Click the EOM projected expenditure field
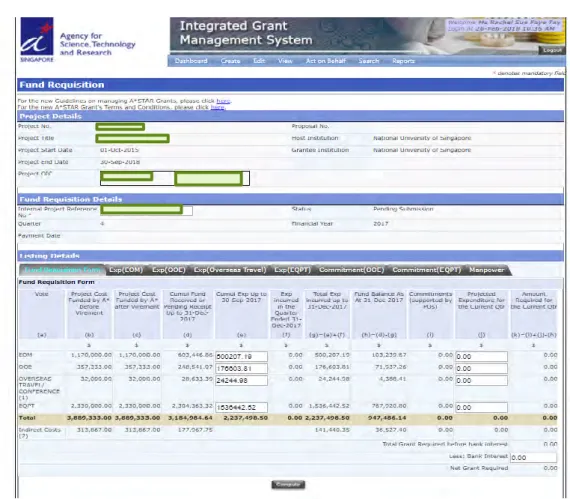570x499 pixels. pyautogui.click(x=481, y=357)
